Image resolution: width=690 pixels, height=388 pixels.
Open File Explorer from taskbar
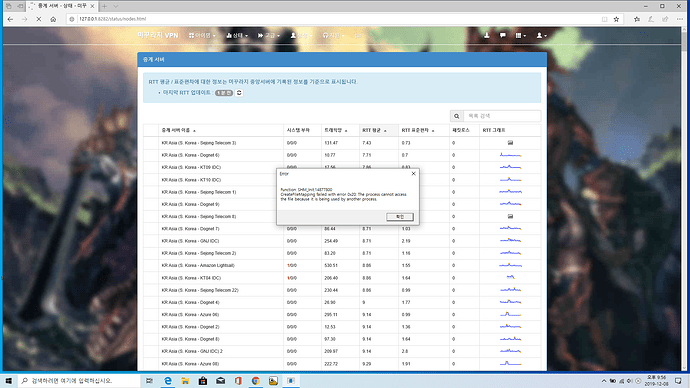(x=185, y=381)
